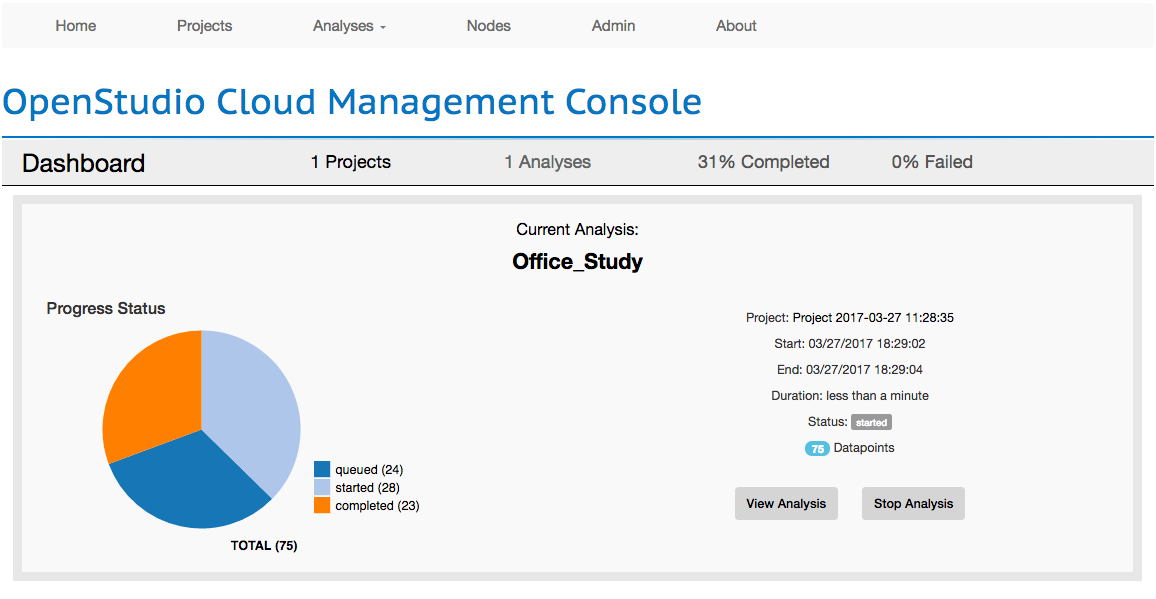
Task: Navigate to the Admin section
Action: pyautogui.click(x=613, y=26)
